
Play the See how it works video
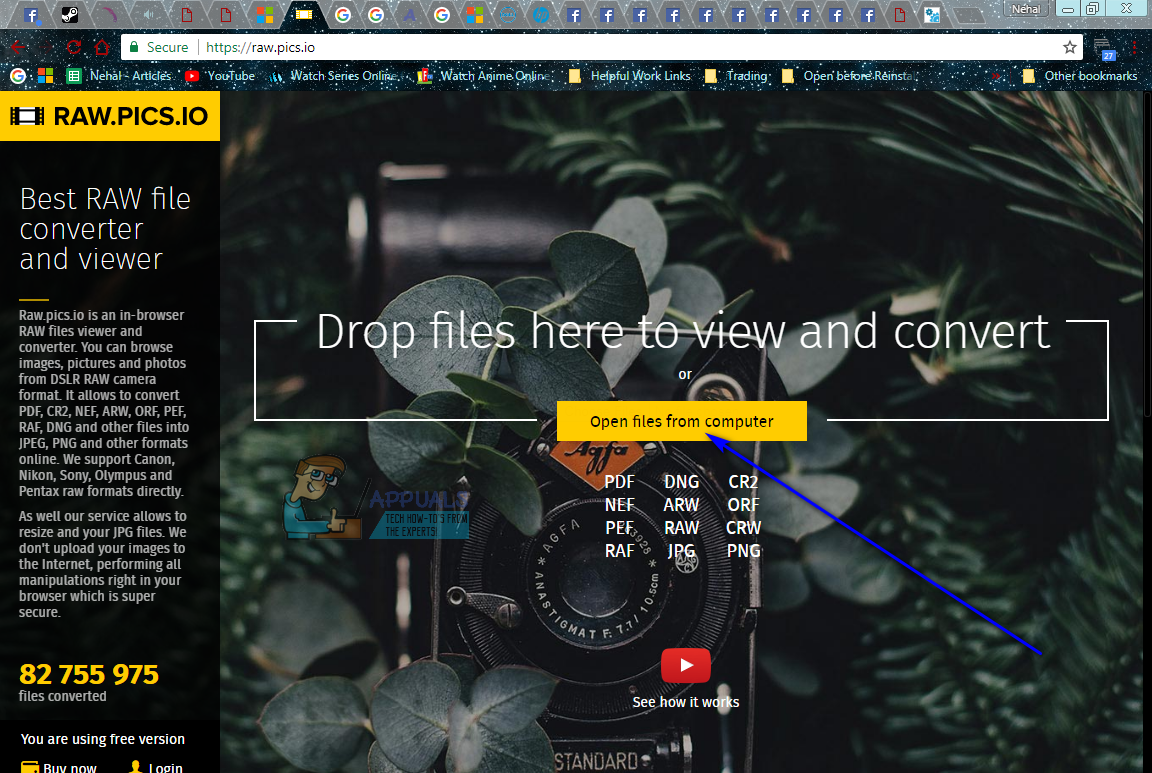point(685,665)
